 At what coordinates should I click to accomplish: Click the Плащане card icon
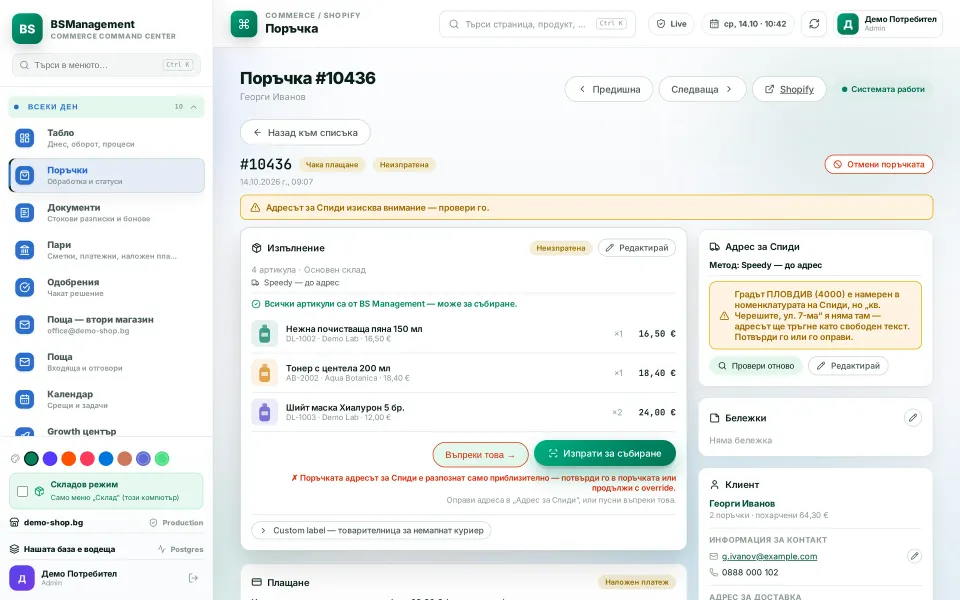click(257, 582)
